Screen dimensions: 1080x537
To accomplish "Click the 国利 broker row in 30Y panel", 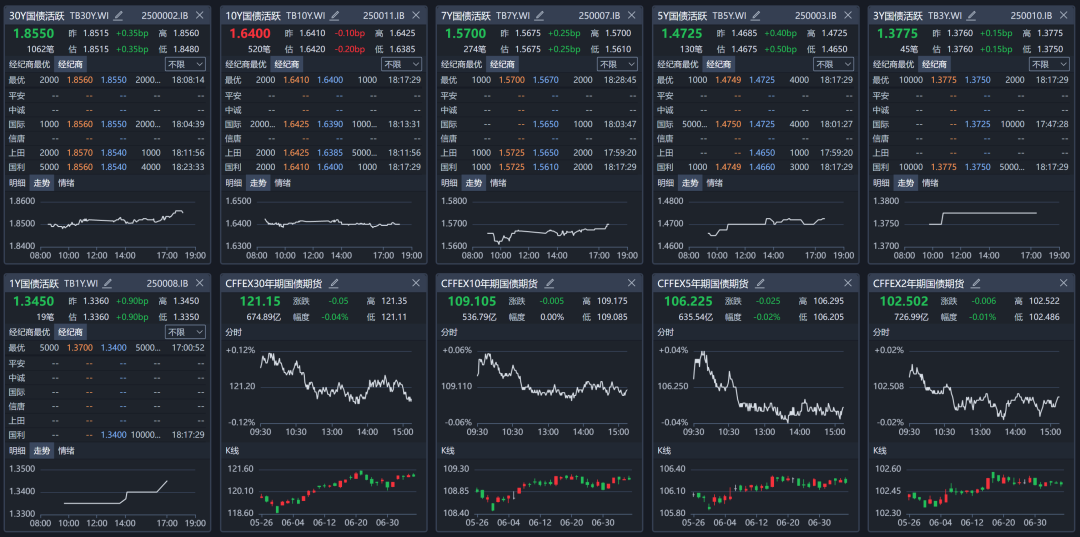I will [x=107, y=167].
